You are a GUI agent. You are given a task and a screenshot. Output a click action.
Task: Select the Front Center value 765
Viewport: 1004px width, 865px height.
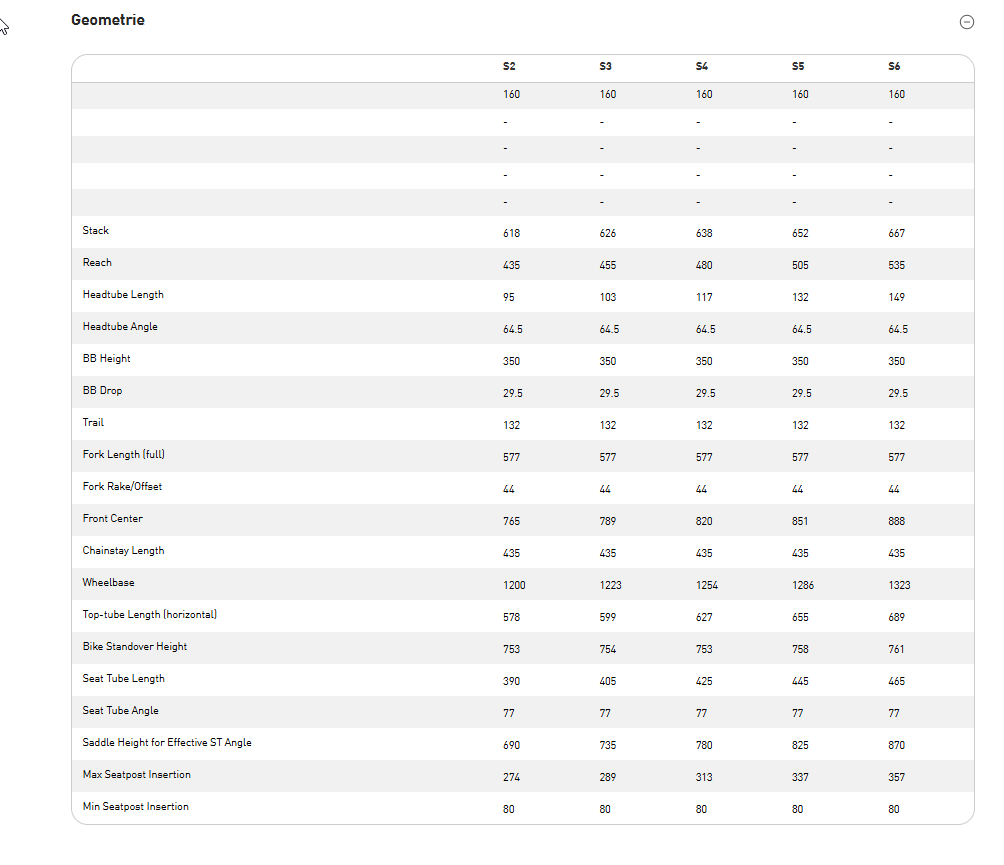pos(511,522)
